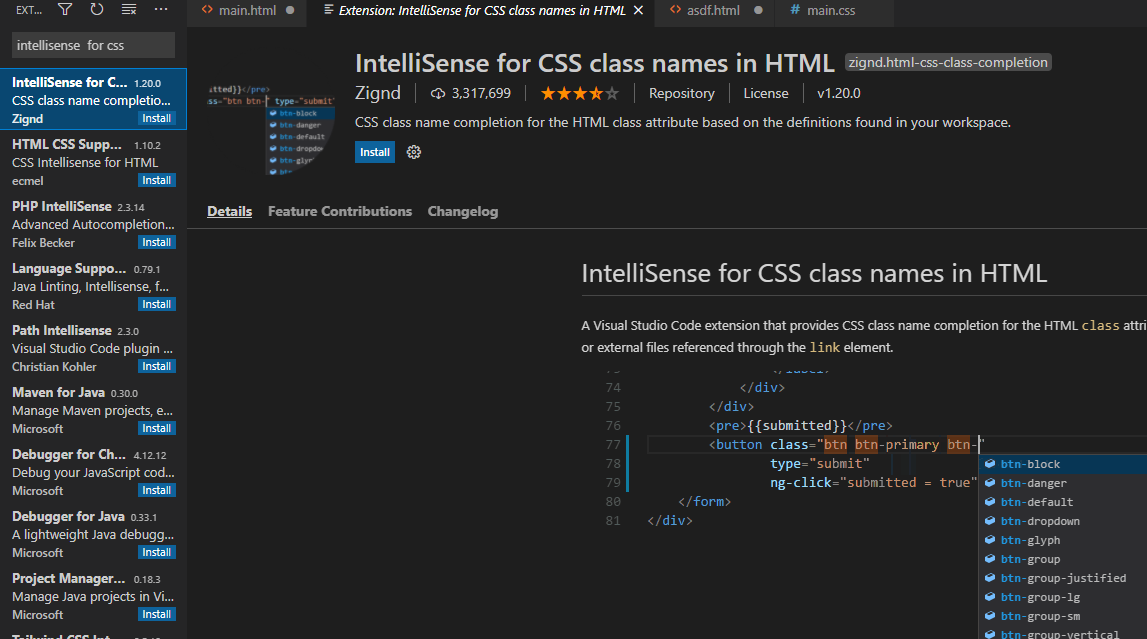The image size is (1147, 639).
Task: Click the extension settings gear icon
Action: click(414, 152)
